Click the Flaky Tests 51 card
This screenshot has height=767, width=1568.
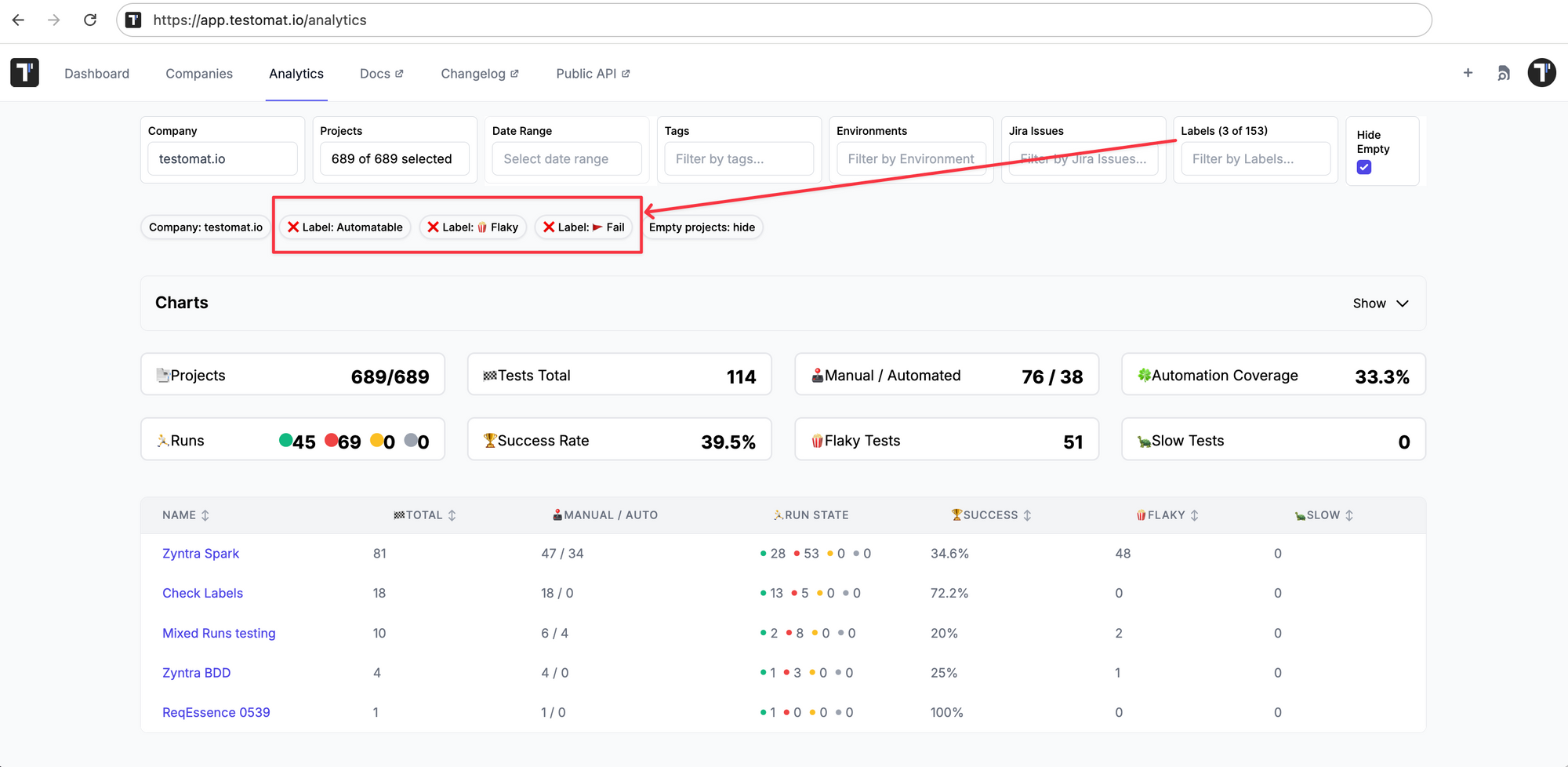point(946,439)
